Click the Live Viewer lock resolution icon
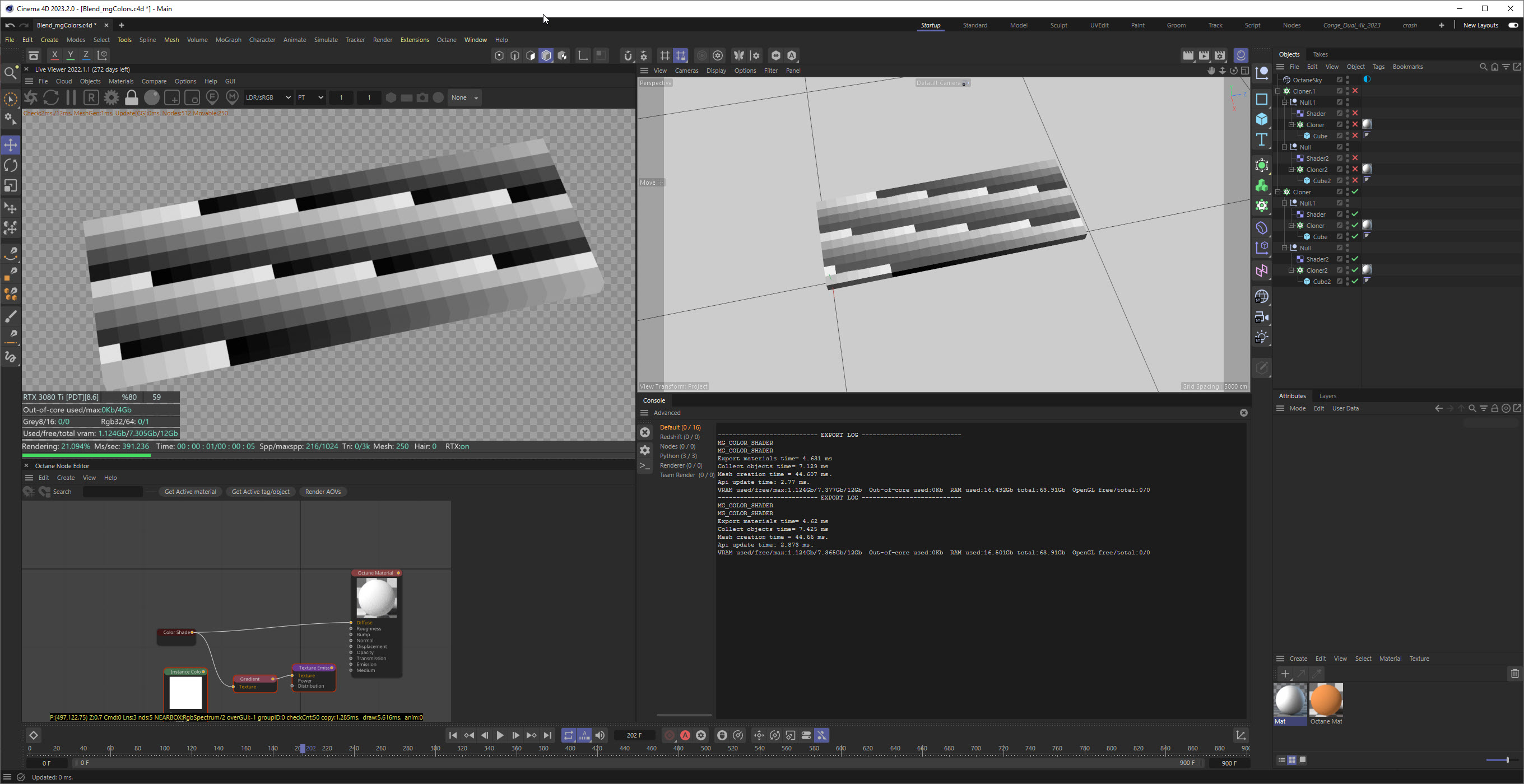Image resolution: width=1524 pixels, height=784 pixels. 131,97
